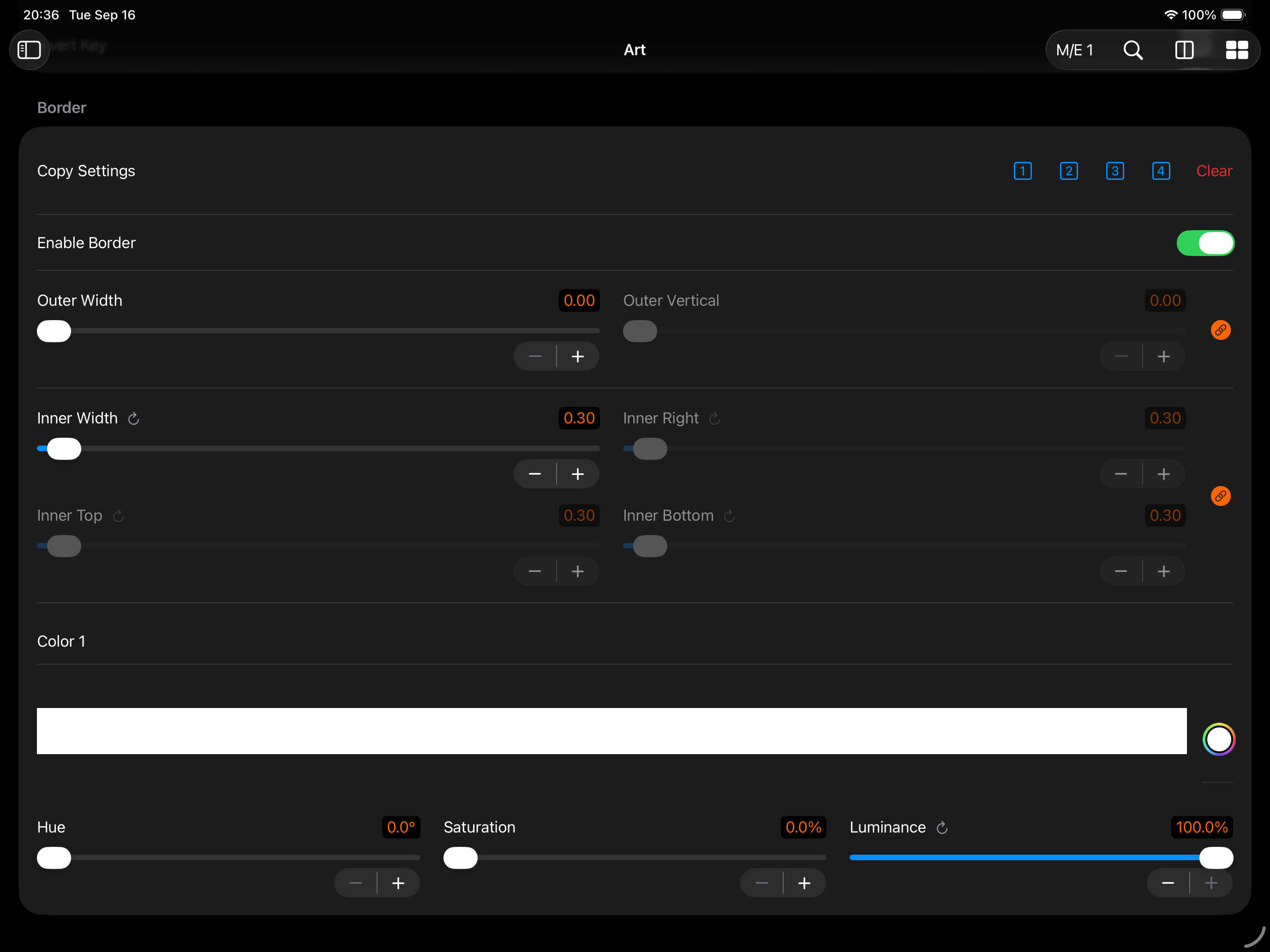1270x952 pixels.
Task: Open the grid layout view icon
Action: [x=1237, y=50]
